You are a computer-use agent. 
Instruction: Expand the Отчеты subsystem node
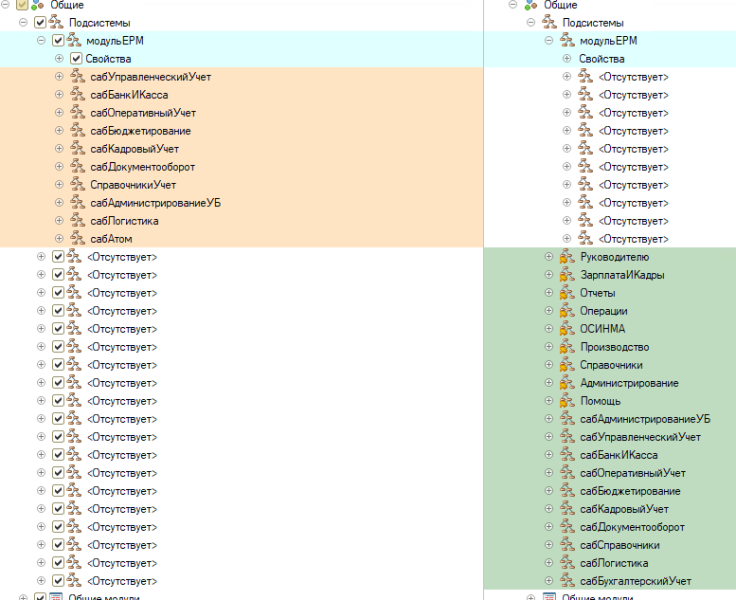click(x=549, y=293)
